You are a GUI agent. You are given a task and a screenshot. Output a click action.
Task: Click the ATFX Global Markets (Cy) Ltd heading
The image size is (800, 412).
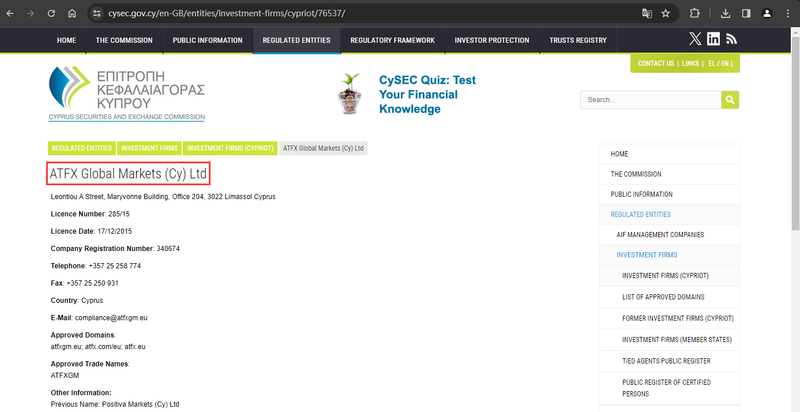[x=128, y=174]
